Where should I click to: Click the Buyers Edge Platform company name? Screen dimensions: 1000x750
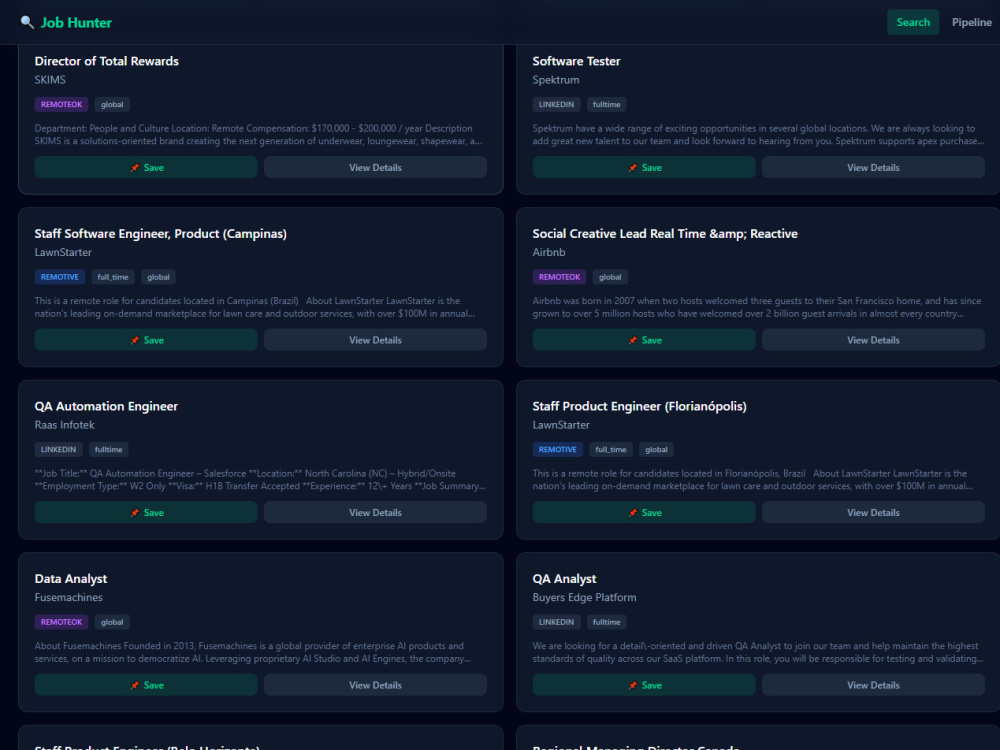tap(584, 598)
